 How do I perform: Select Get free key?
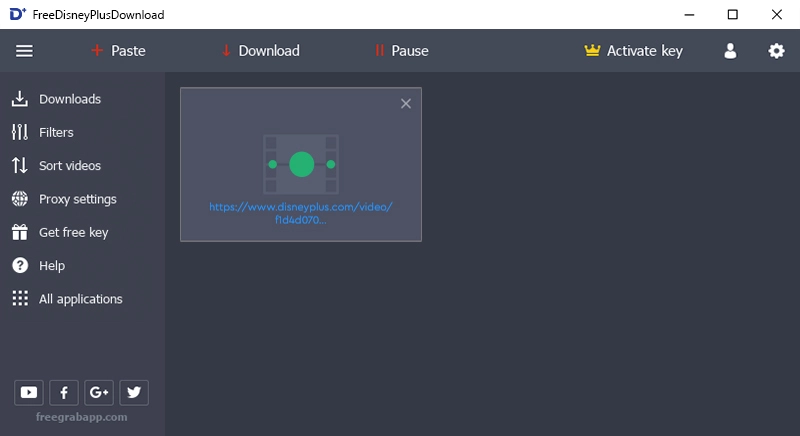click(60, 232)
